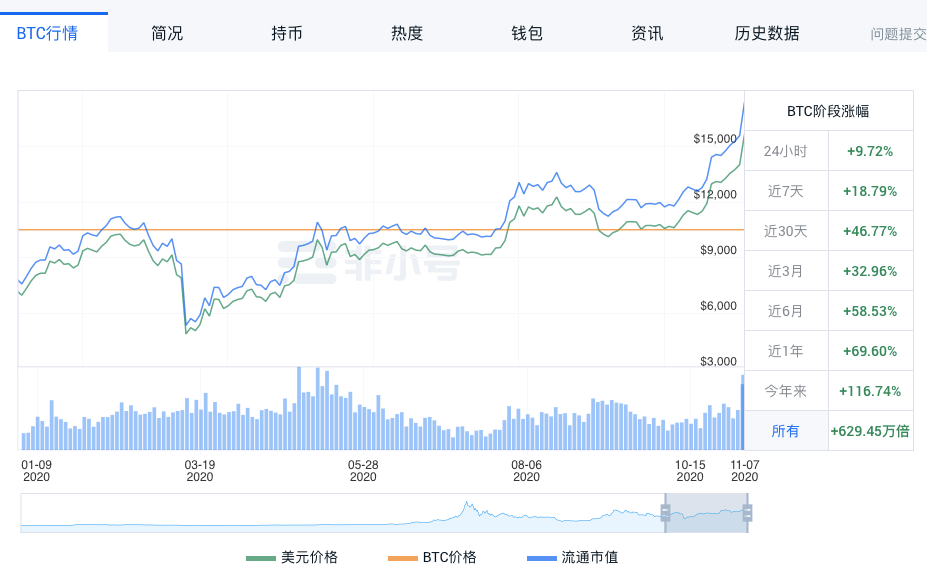Image resolution: width=927 pixels, height=580 pixels.
Task: Select the 近1年 range row
Action: [829, 351]
